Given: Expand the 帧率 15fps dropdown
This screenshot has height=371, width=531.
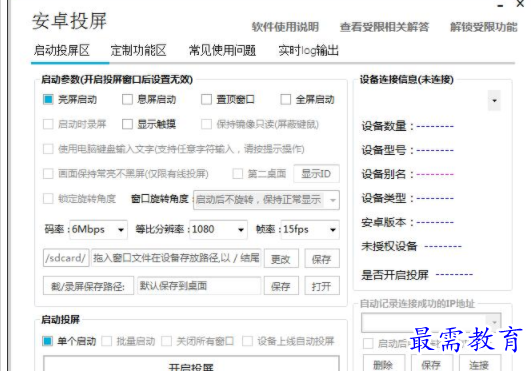Looking at the screenshot, I should 310,230.
